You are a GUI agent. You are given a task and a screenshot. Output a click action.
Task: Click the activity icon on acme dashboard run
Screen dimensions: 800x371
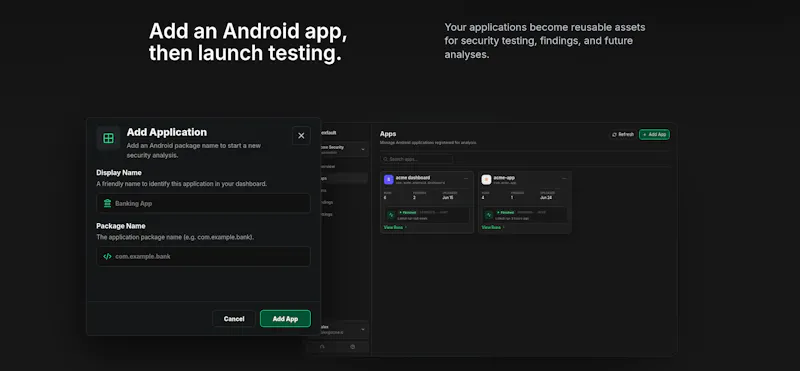(x=391, y=215)
